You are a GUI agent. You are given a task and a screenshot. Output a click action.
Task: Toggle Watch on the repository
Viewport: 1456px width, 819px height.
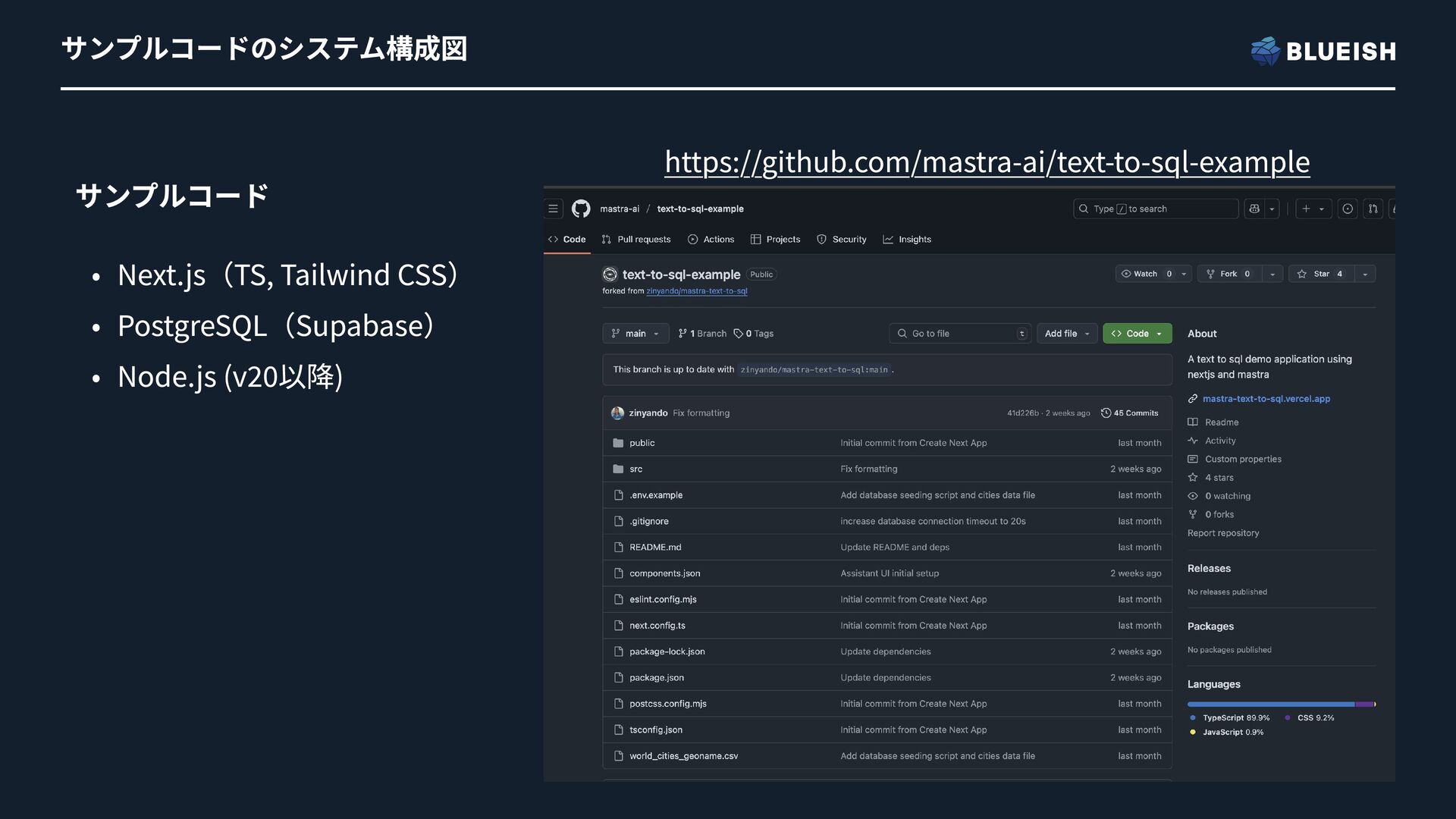1145,274
